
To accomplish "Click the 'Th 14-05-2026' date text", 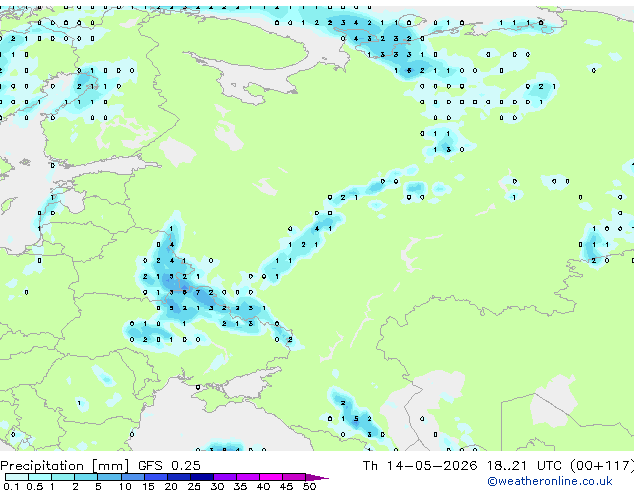I will coord(420,465).
